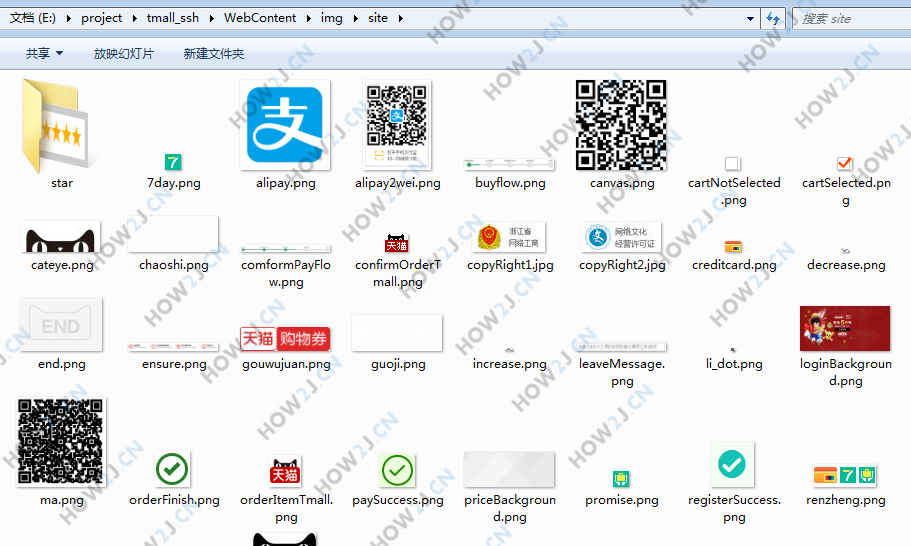This screenshot has width=911, height=546.
Task: Focus the 搜索 site search box
Action: [852, 19]
